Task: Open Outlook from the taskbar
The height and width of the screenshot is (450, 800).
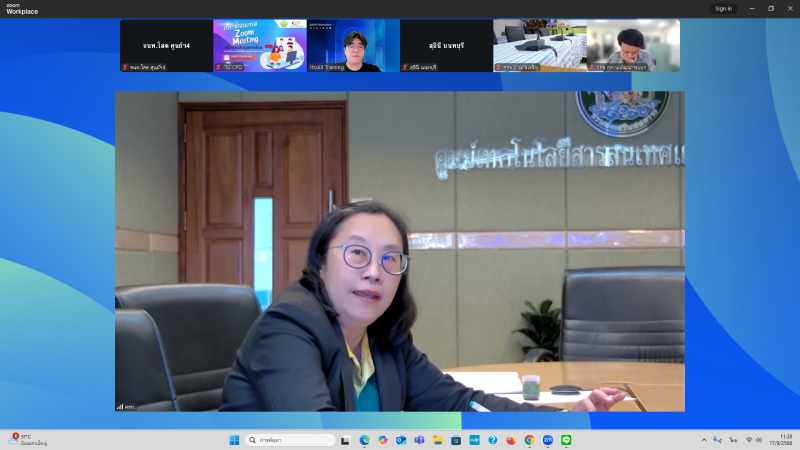Action: [401, 440]
